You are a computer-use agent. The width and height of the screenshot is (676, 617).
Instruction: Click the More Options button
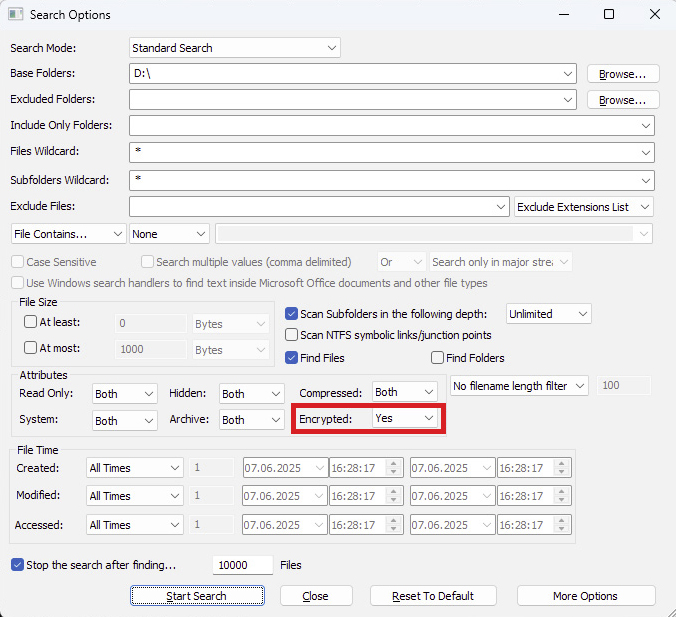point(585,595)
